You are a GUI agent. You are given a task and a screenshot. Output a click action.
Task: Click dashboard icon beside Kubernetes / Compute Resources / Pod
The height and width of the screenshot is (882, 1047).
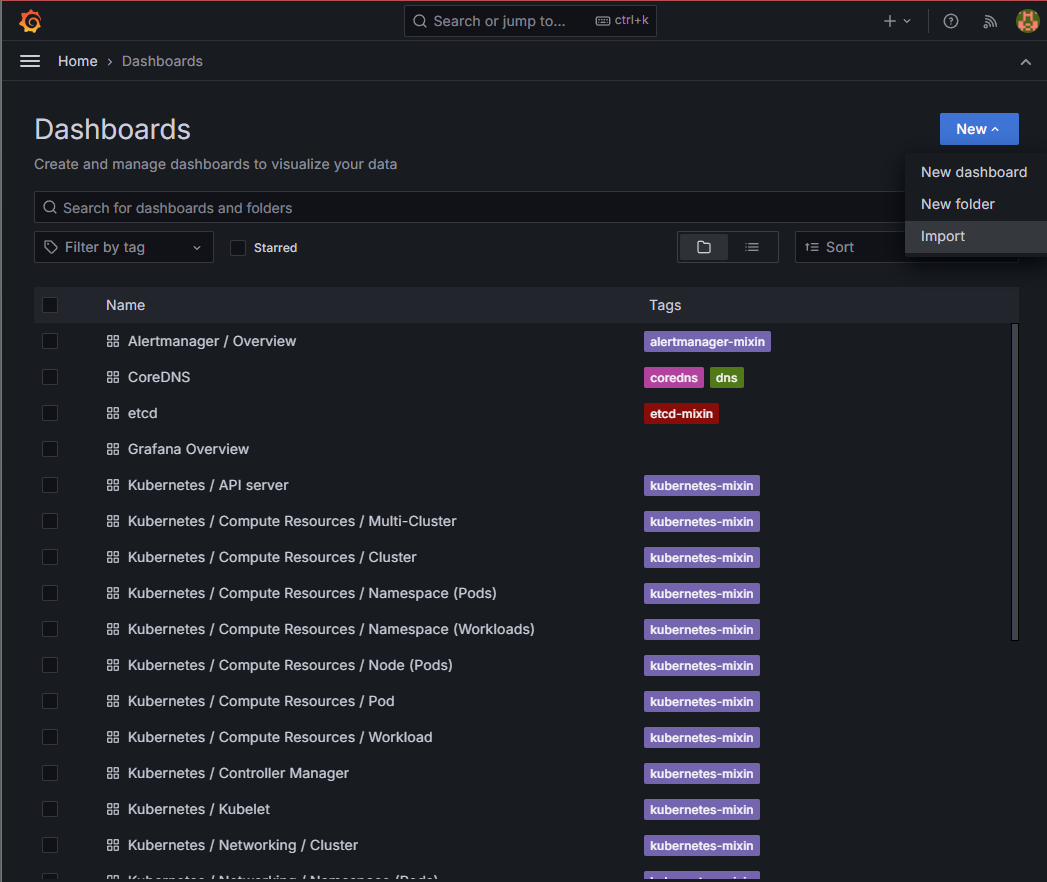(113, 701)
